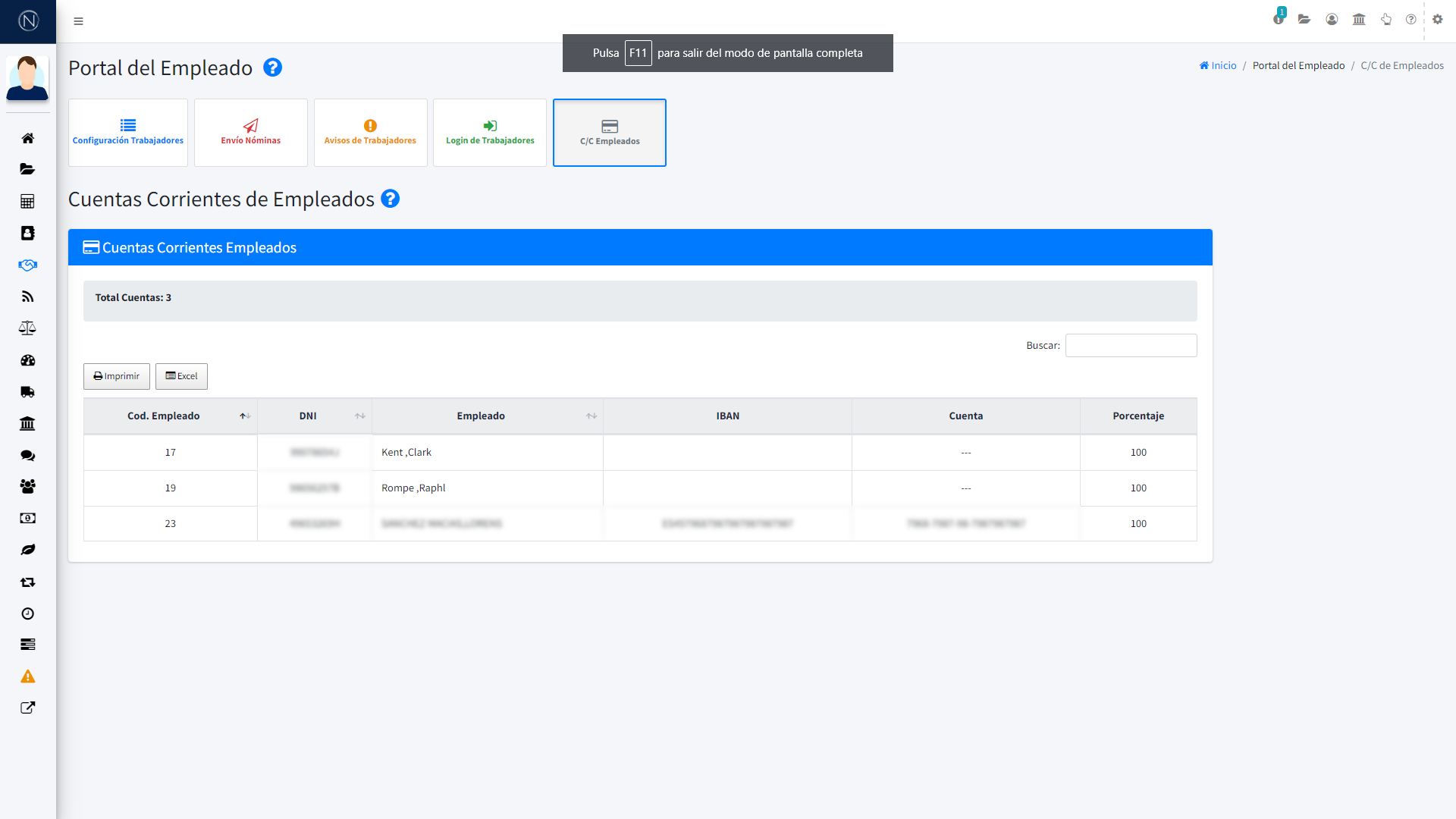Click the handshake icon in sidebar
The height and width of the screenshot is (819, 1456).
[x=28, y=265]
